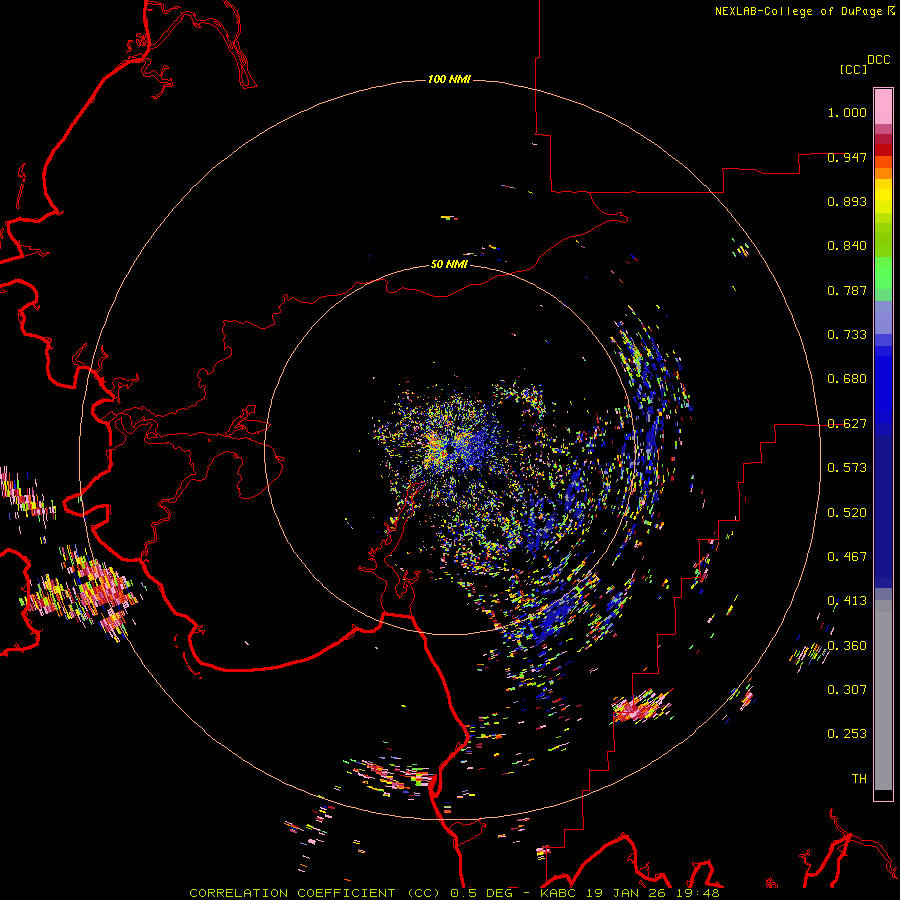Click the 0.253 scale value
This screenshot has width=900, height=900.
click(847, 734)
